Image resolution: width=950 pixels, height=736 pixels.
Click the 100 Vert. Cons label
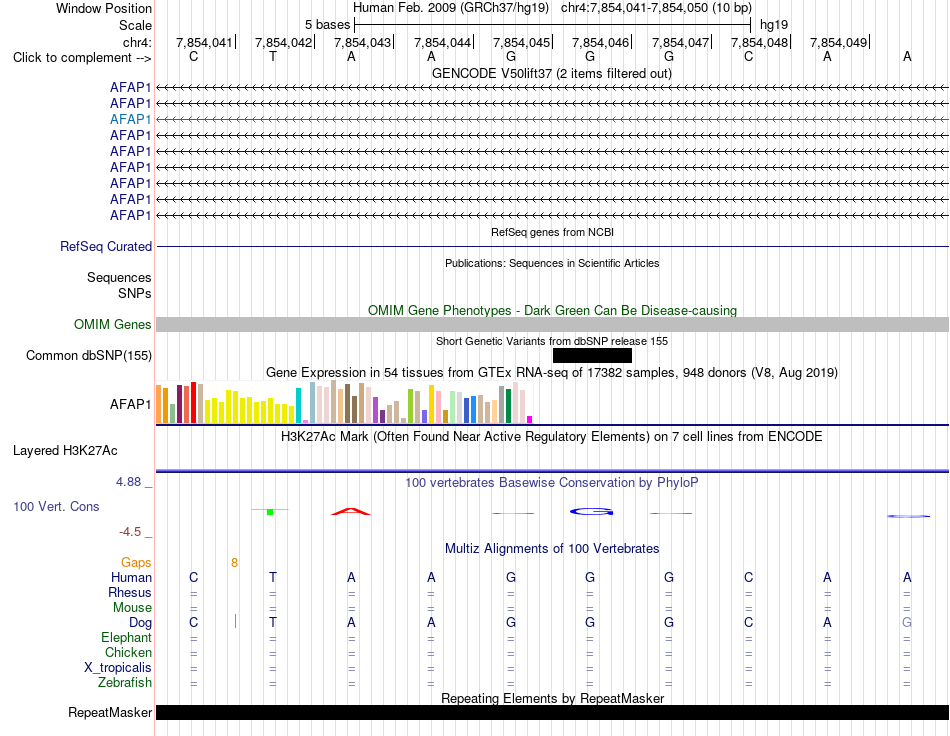(x=56, y=506)
